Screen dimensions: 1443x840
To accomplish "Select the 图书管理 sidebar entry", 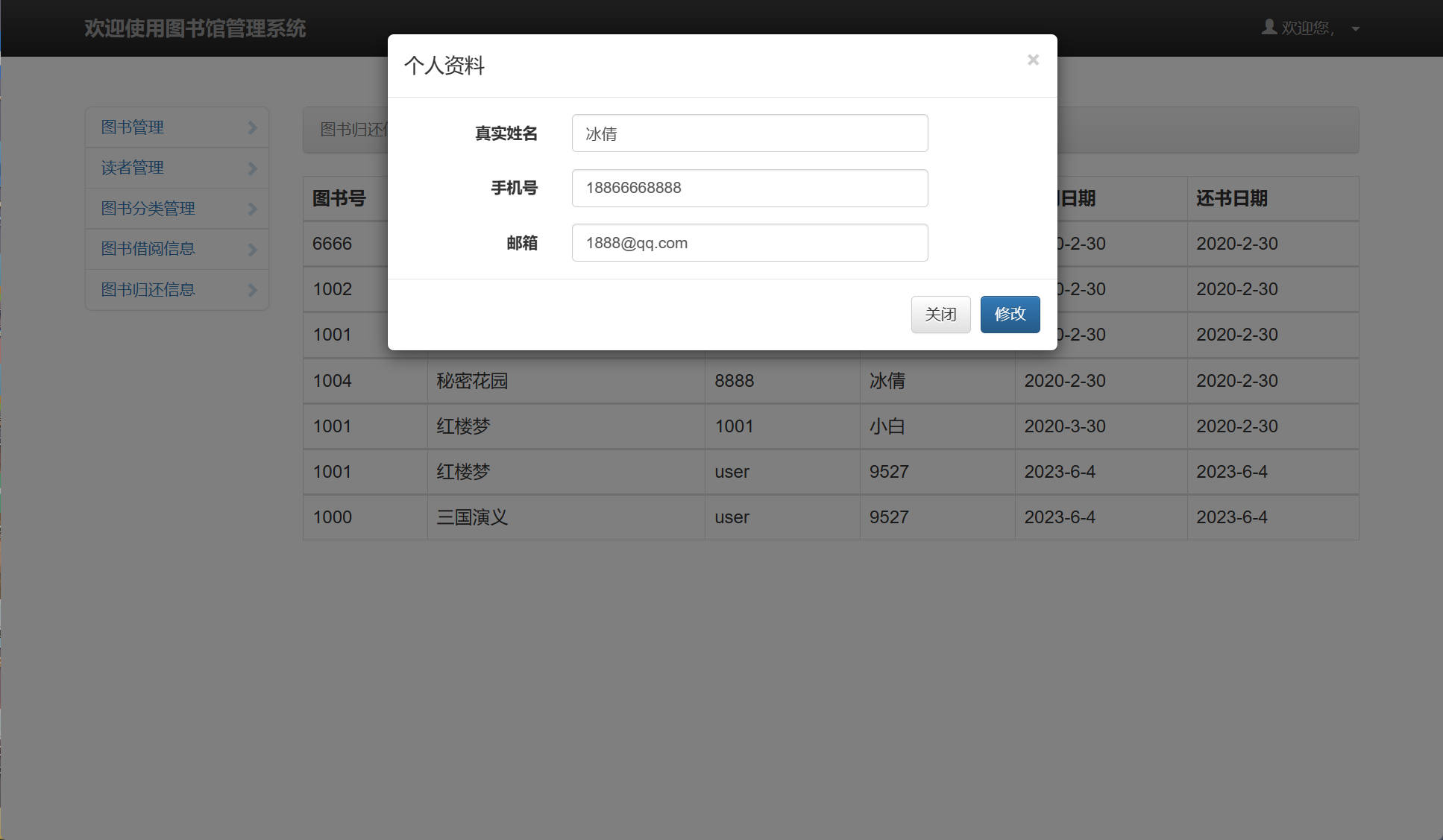I will click(132, 127).
